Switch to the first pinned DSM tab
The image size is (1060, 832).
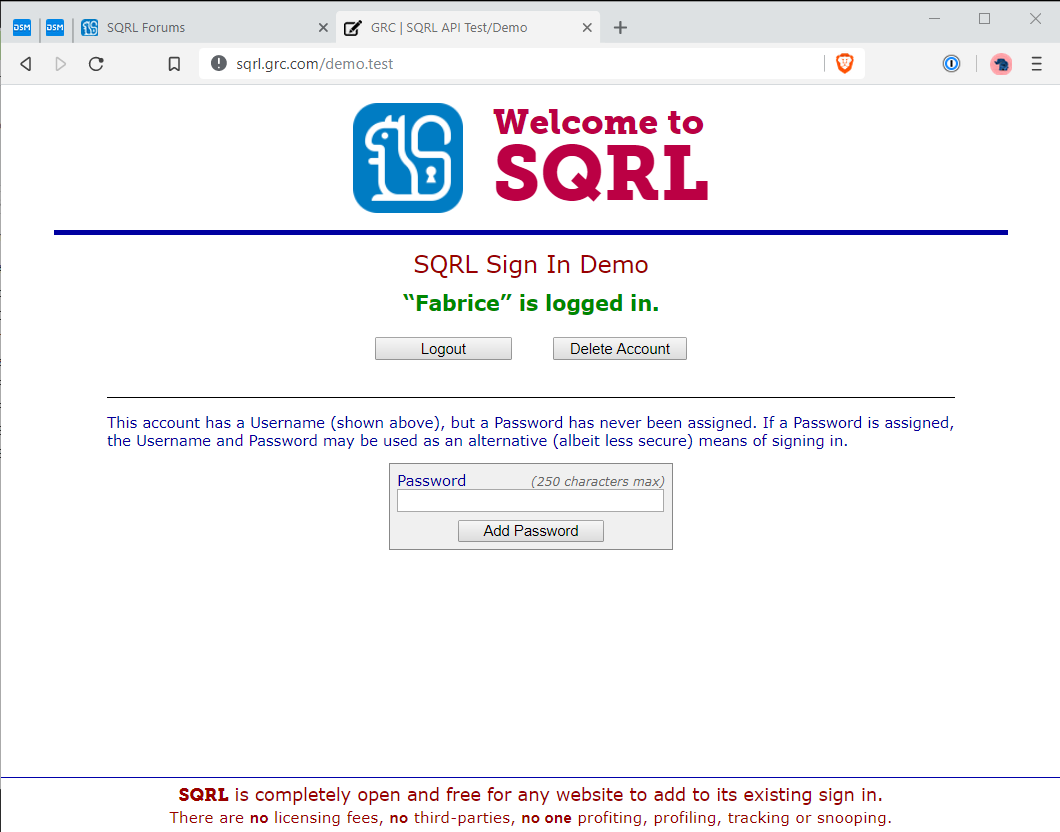(22, 28)
